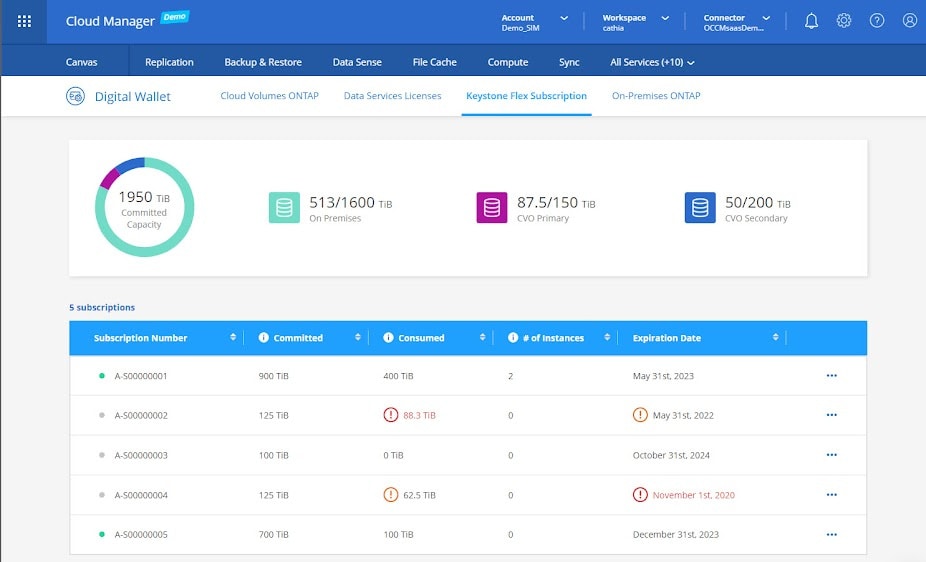926x562 pixels.
Task: Open the settings gear icon
Action: click(x=844, y=21)
